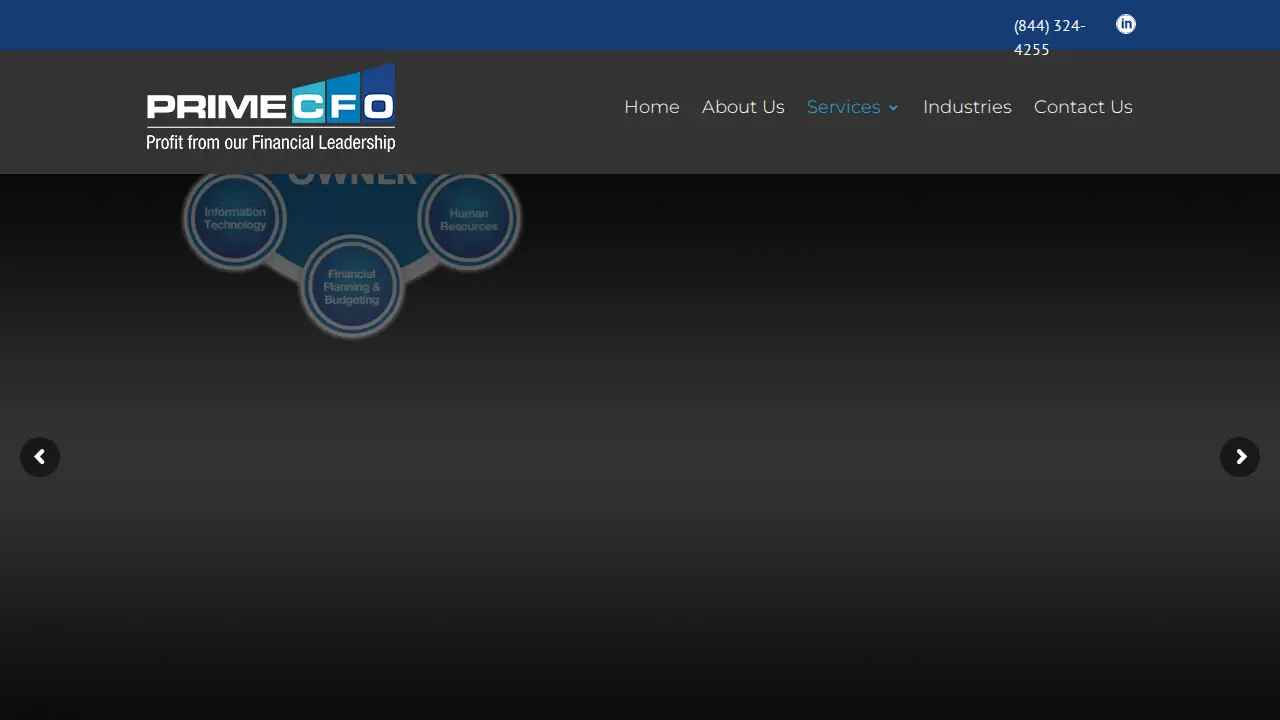Open the Industries menu item

coord(967,107)
